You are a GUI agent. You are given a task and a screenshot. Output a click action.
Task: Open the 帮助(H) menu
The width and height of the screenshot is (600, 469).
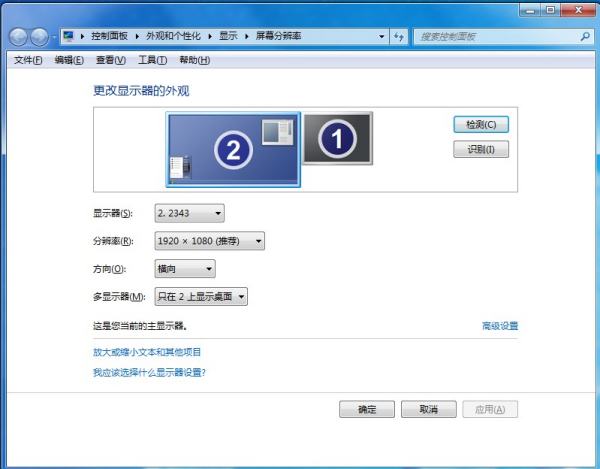[194, 60]
